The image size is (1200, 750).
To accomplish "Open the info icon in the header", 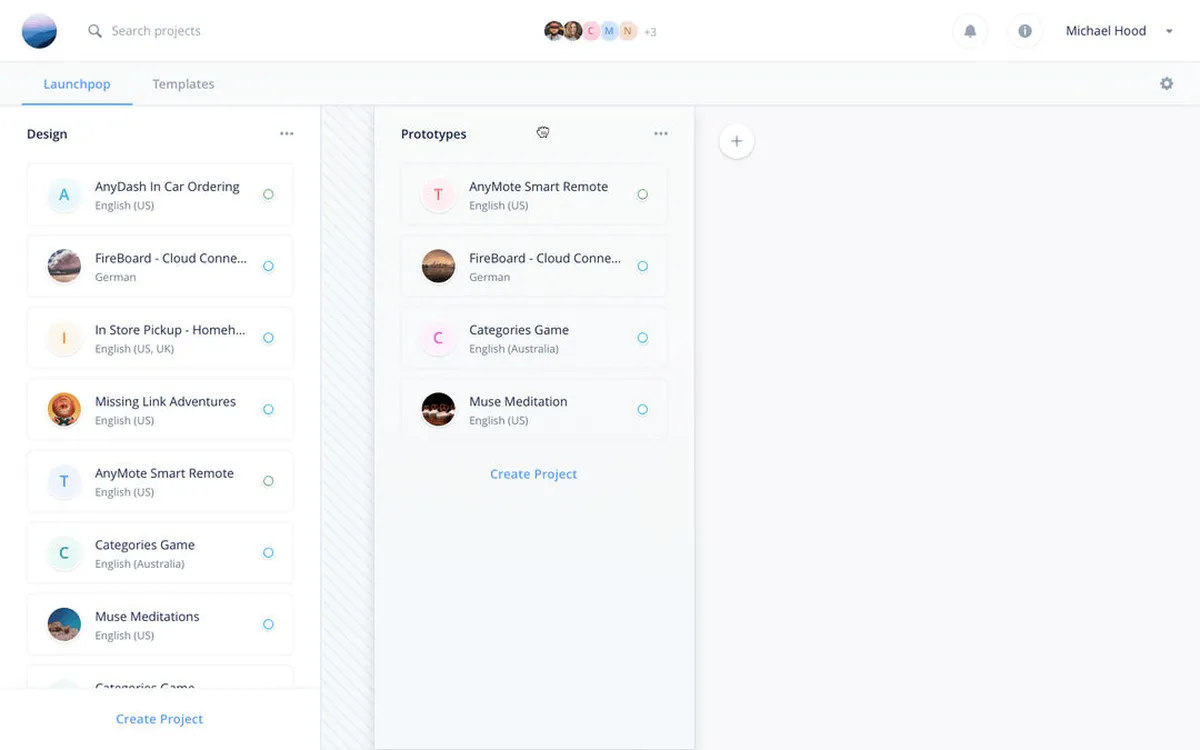I will pos(1025,31).
